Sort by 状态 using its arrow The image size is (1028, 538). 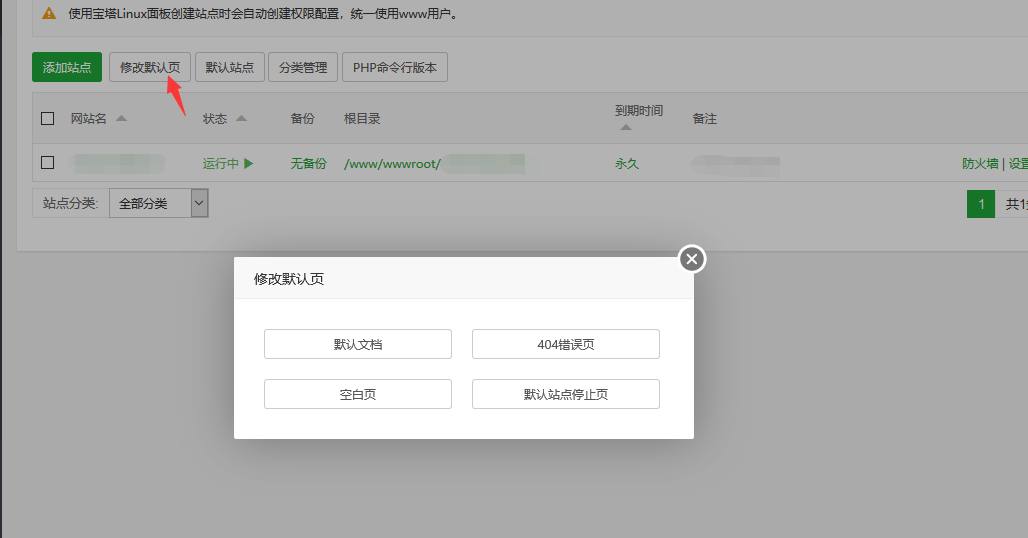pos(241,119)
